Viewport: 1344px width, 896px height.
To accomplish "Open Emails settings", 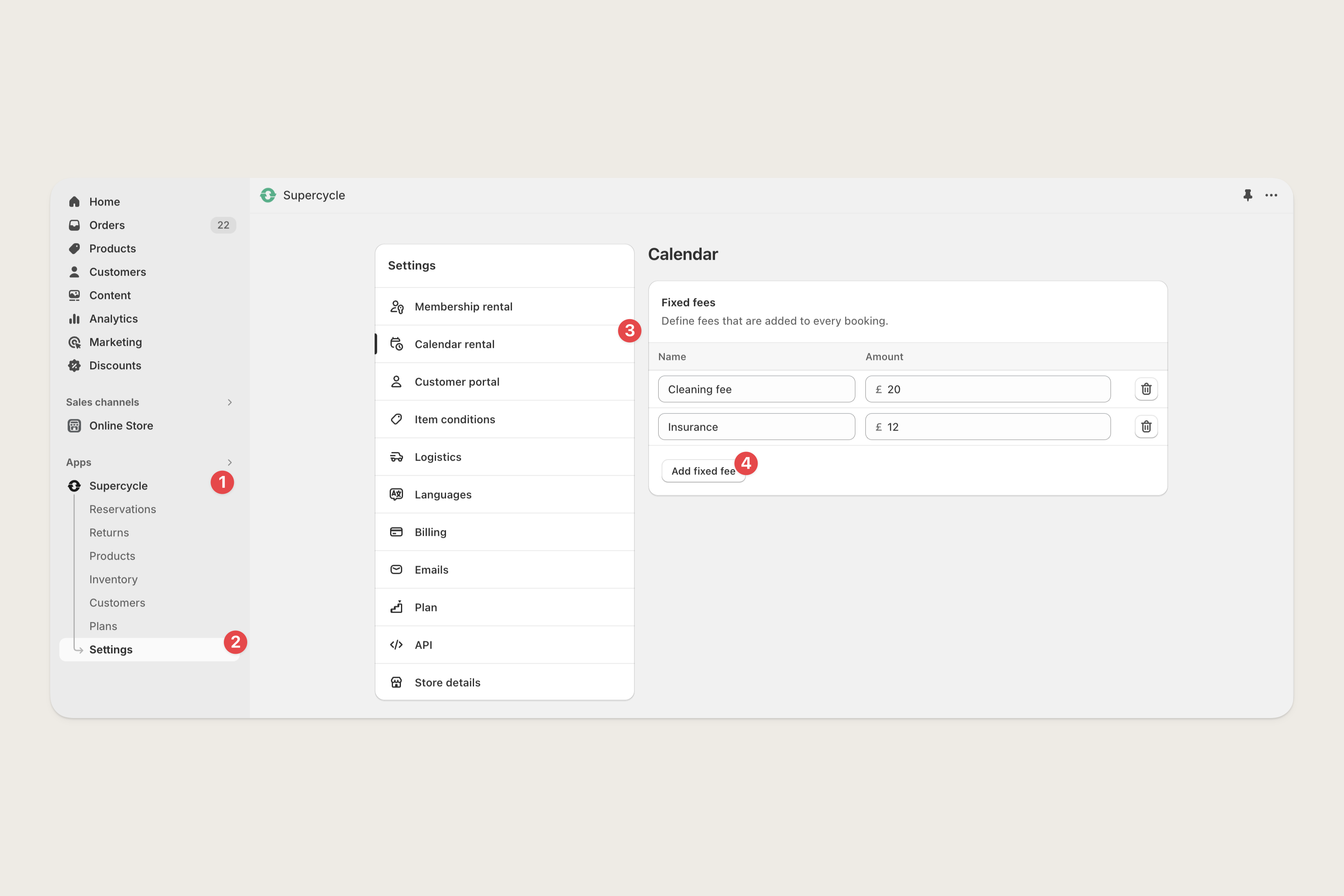I will pos(505,570).
